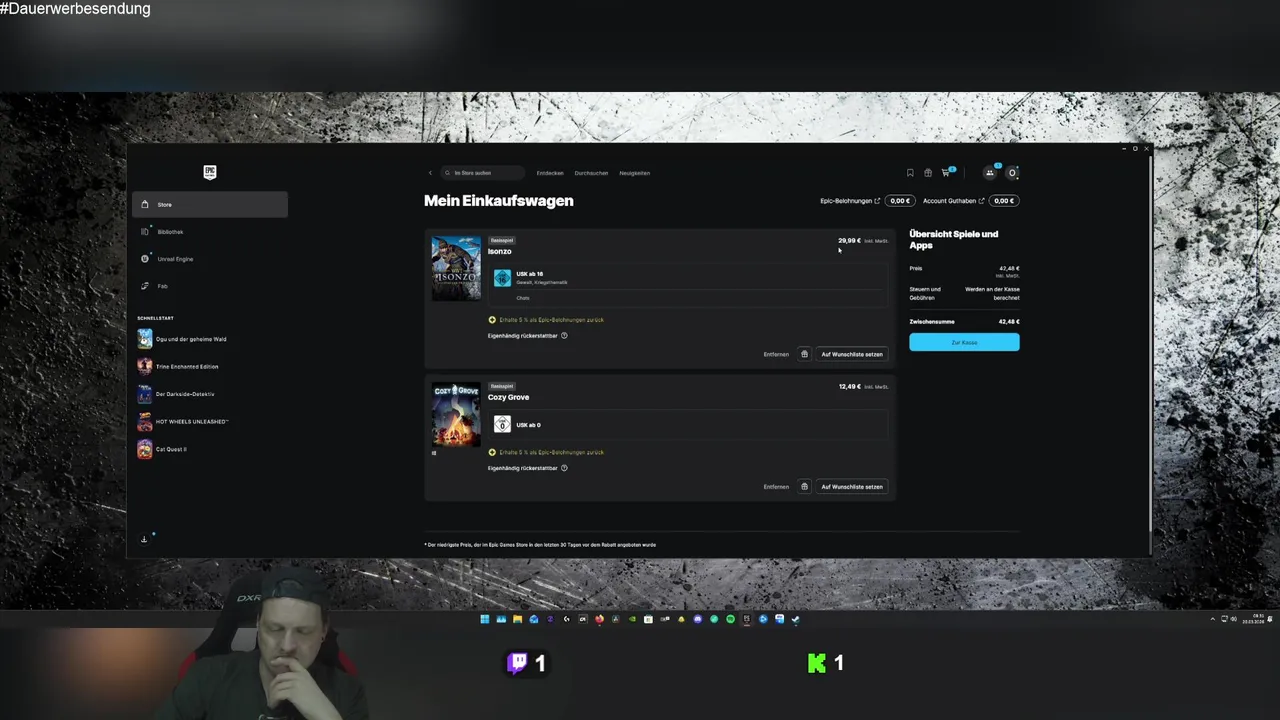The image size is (1280, 720).
Task: Click the Account Guthaben 0,00 € balance pill
Action: [x=1004, y=201]
